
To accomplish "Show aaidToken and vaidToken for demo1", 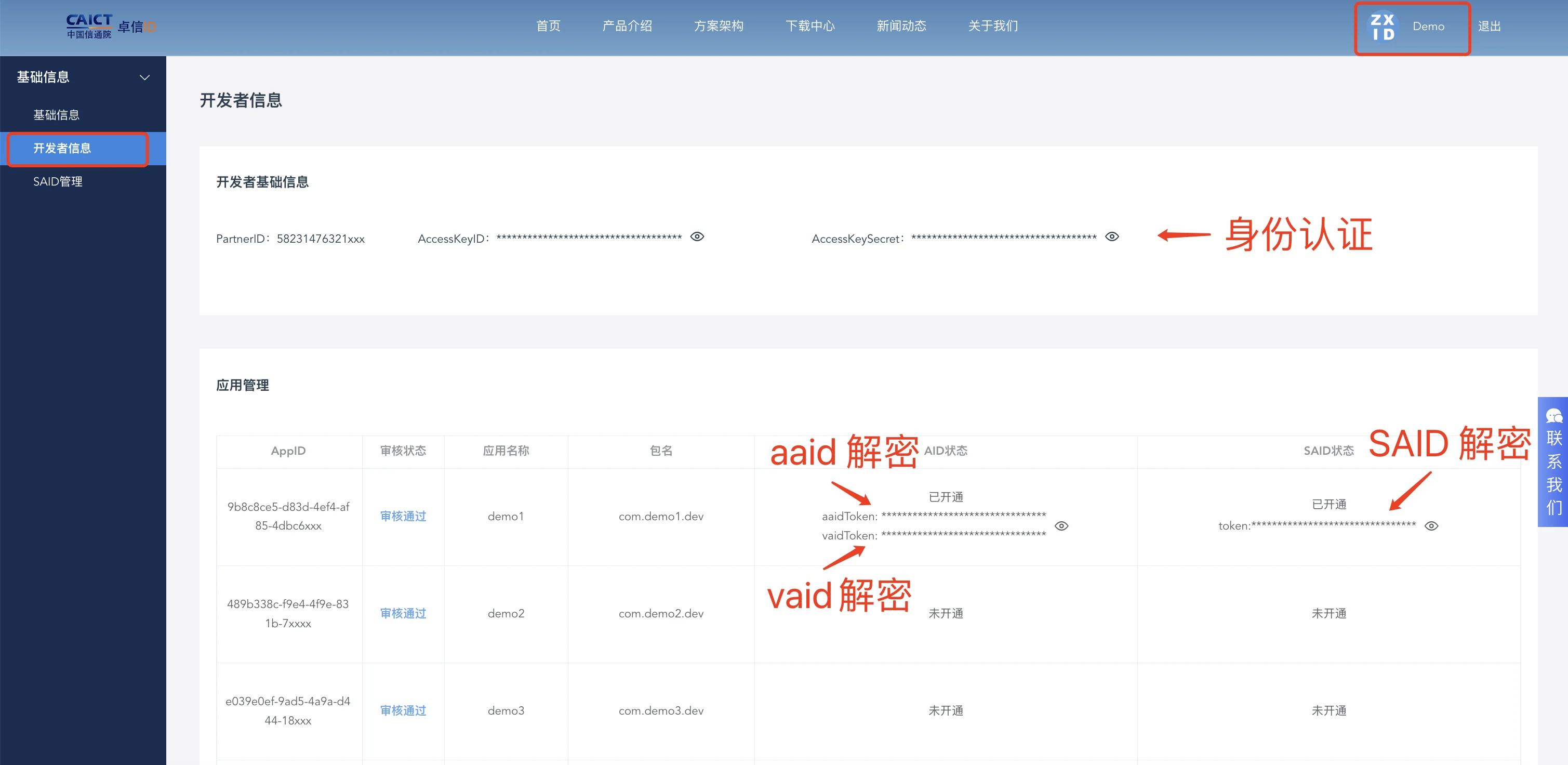I will point(1061,526).
